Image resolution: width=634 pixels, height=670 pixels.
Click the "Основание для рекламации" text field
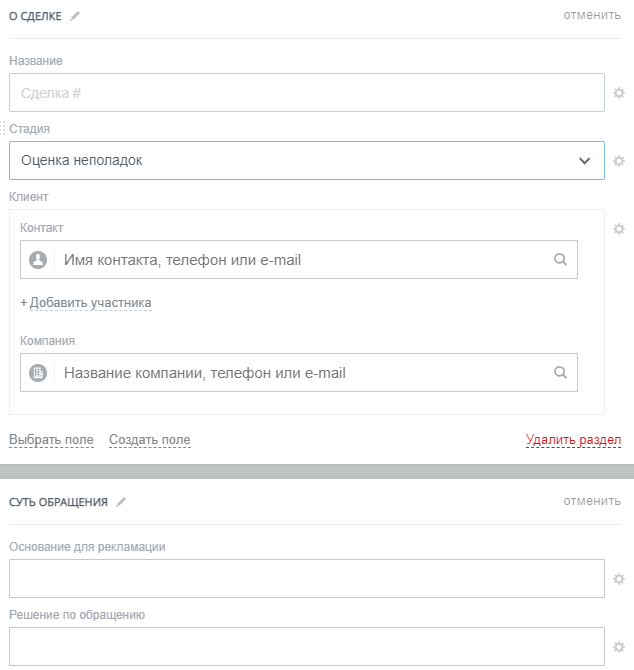click(x=306, y=578)
